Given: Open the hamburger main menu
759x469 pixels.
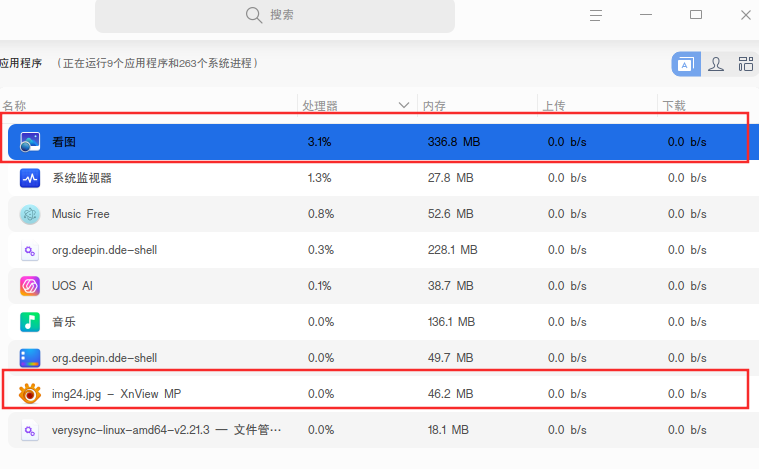Looking at the screenshot, I should [596, 15].
